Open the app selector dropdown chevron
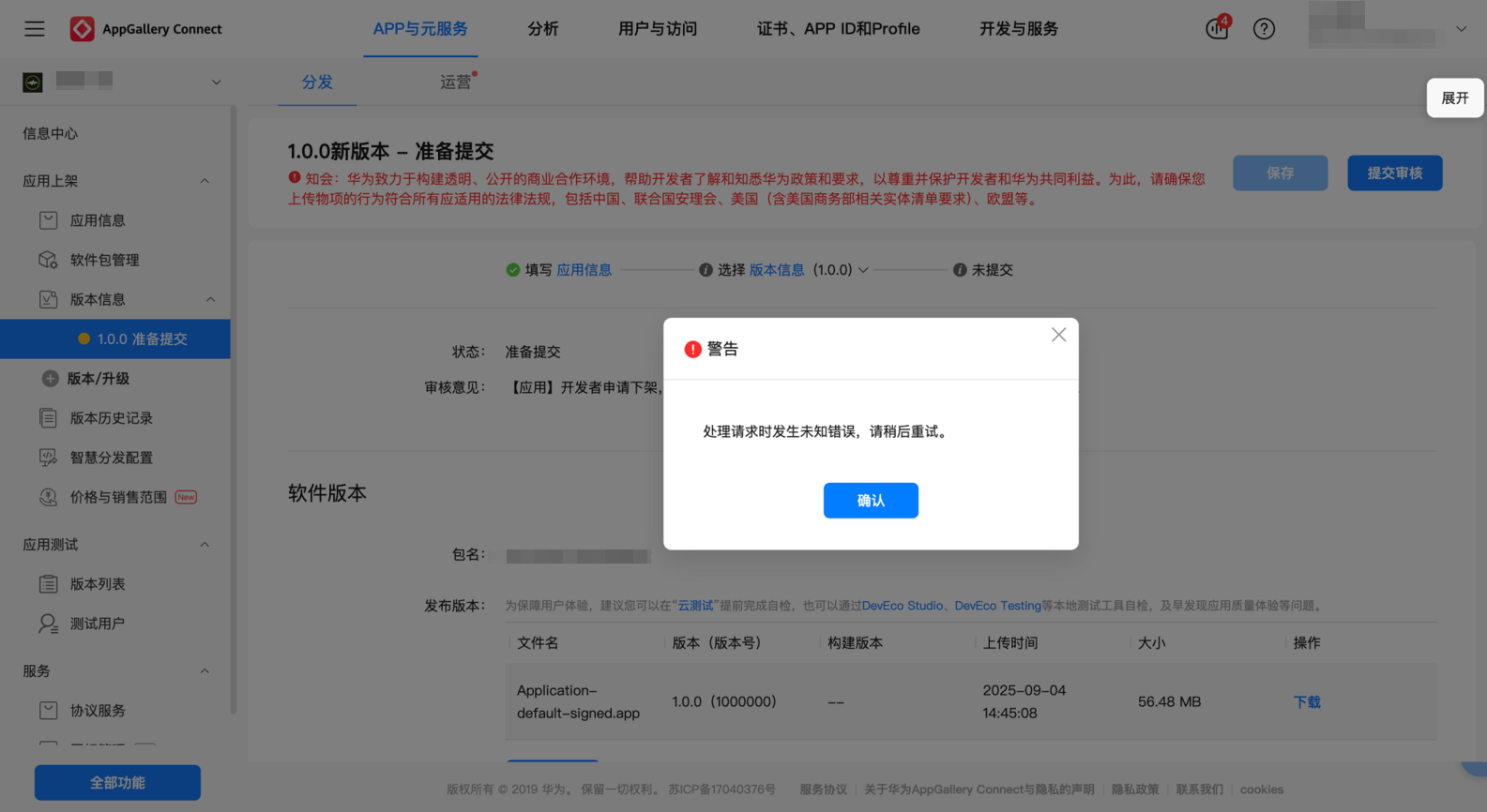The width and height of the screenshot is (1487, 812). pos(216,83)
